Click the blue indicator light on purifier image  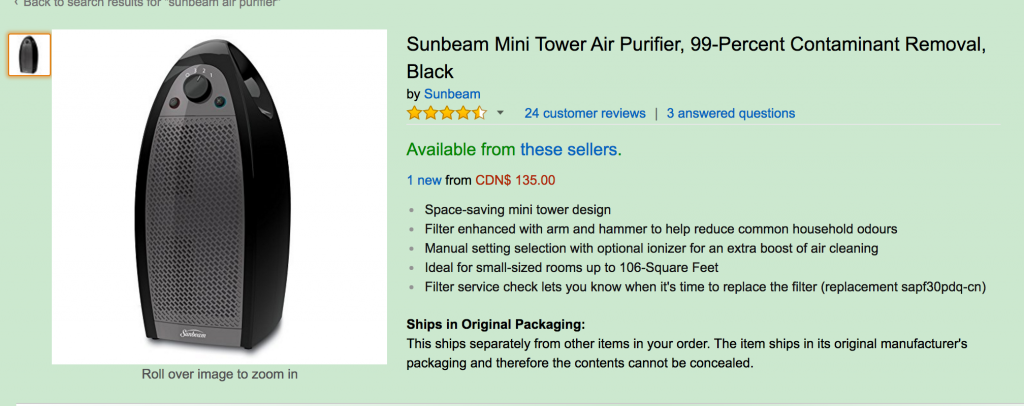pyautogui.click(x=220, y=102)
